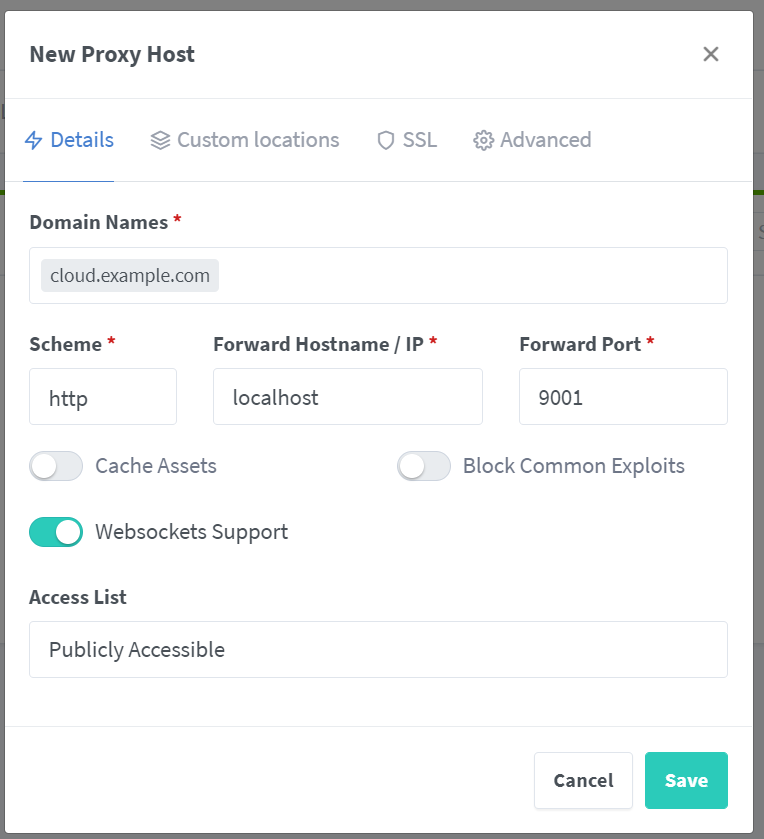Viewport: 764px width, 839px height.
Task: Cancel the proxy host creation
Action: coord(583,780)
